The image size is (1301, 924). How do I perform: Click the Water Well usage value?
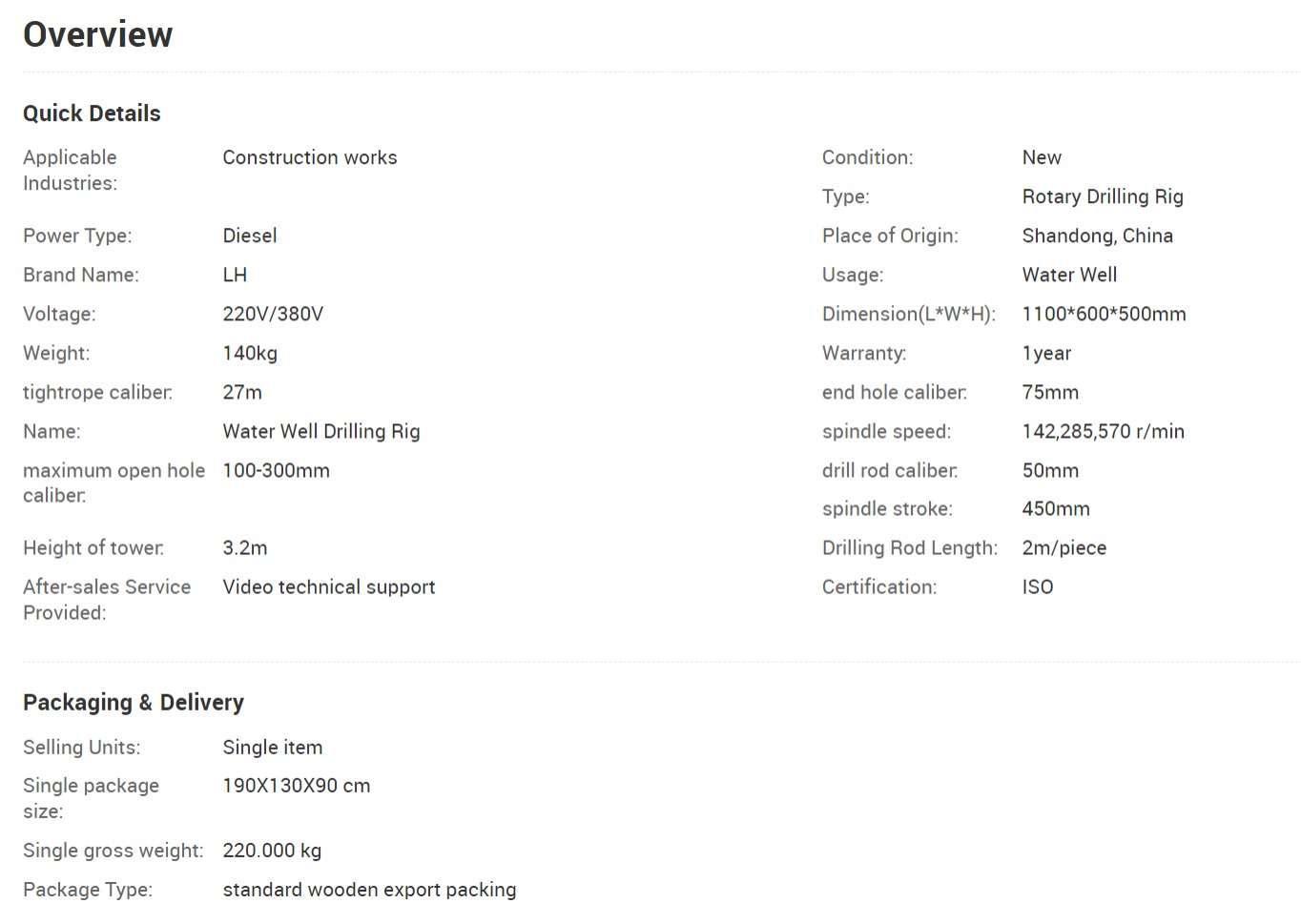click(x=1069, y=275)
